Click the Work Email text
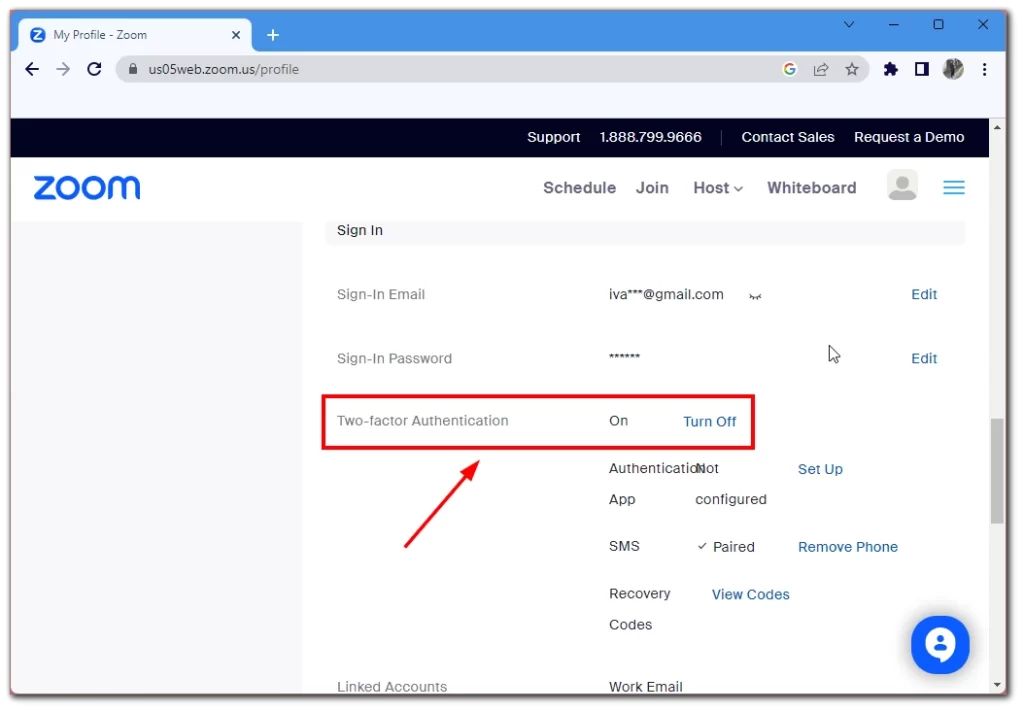 [645, 687]
